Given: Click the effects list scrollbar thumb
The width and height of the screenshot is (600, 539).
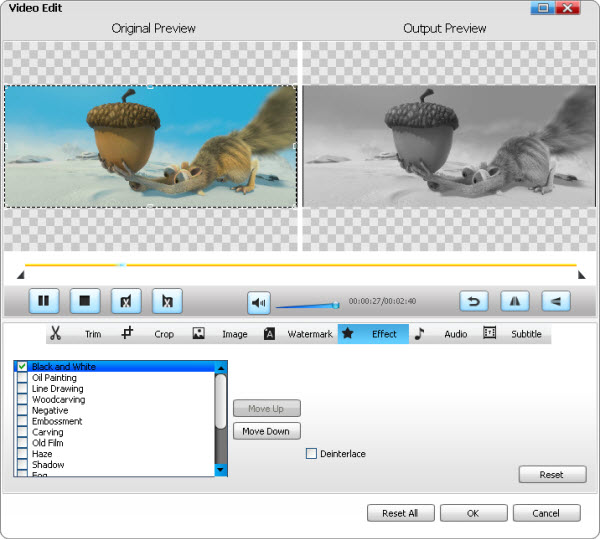Looking at the screenshot, I should click(221, 401).
